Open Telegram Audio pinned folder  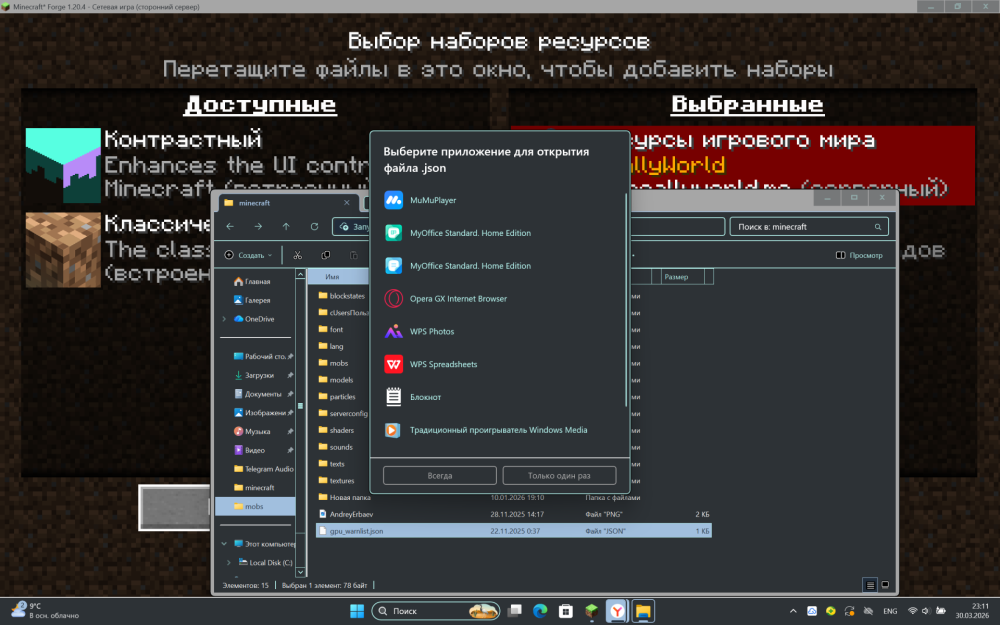tap(263, 469)
